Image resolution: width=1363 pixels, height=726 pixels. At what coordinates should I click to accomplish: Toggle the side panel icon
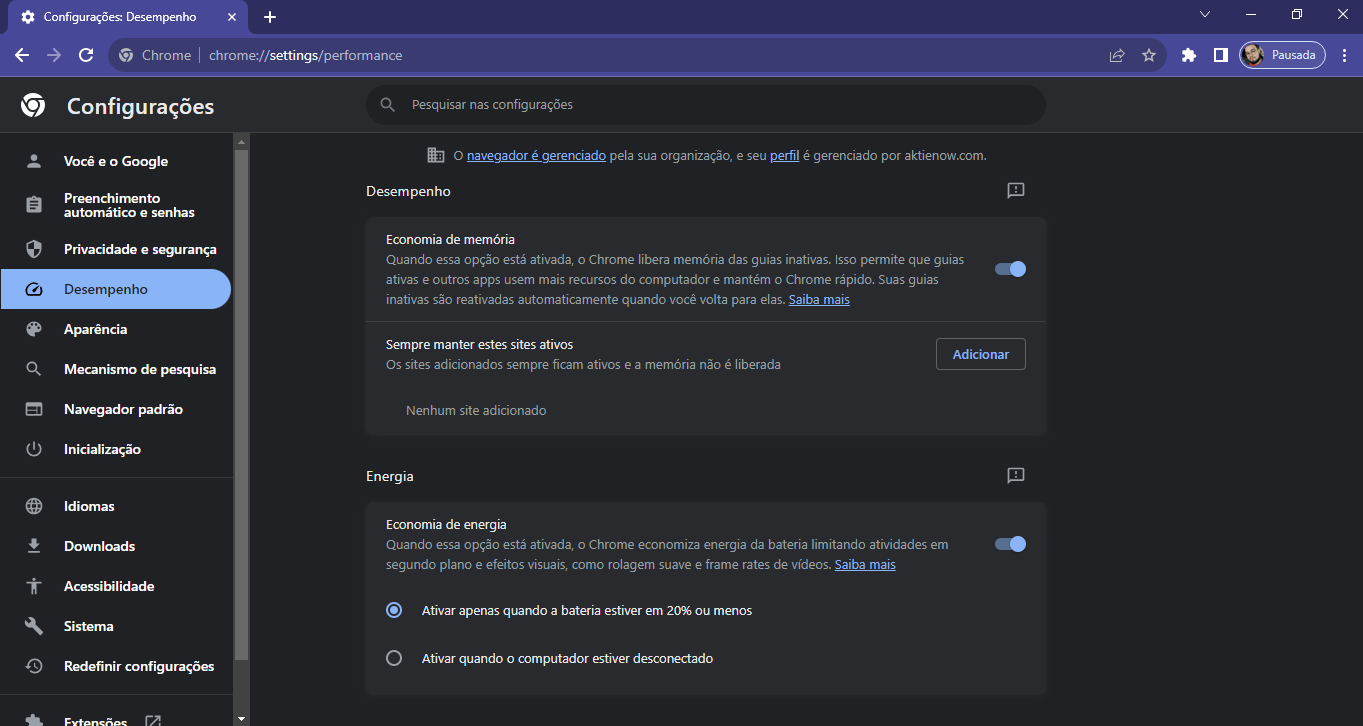(1220, 55)
